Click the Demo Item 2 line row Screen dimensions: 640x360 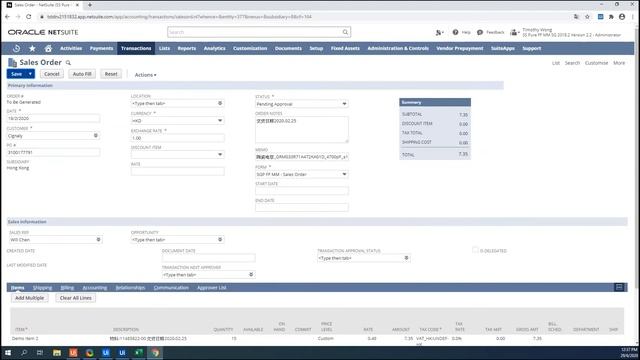[x=317, y=339]
